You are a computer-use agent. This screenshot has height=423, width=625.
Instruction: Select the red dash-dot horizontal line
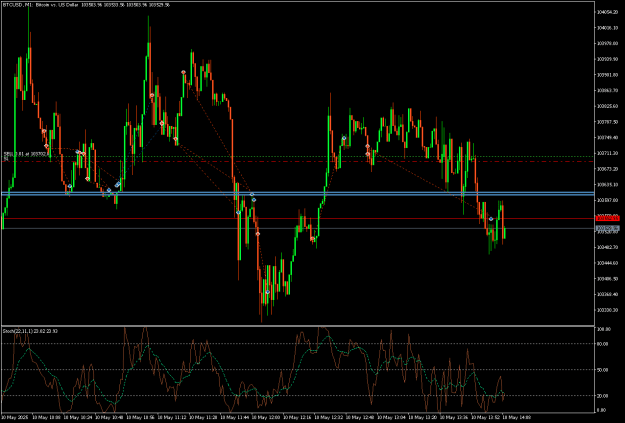[x=298, y=161]
